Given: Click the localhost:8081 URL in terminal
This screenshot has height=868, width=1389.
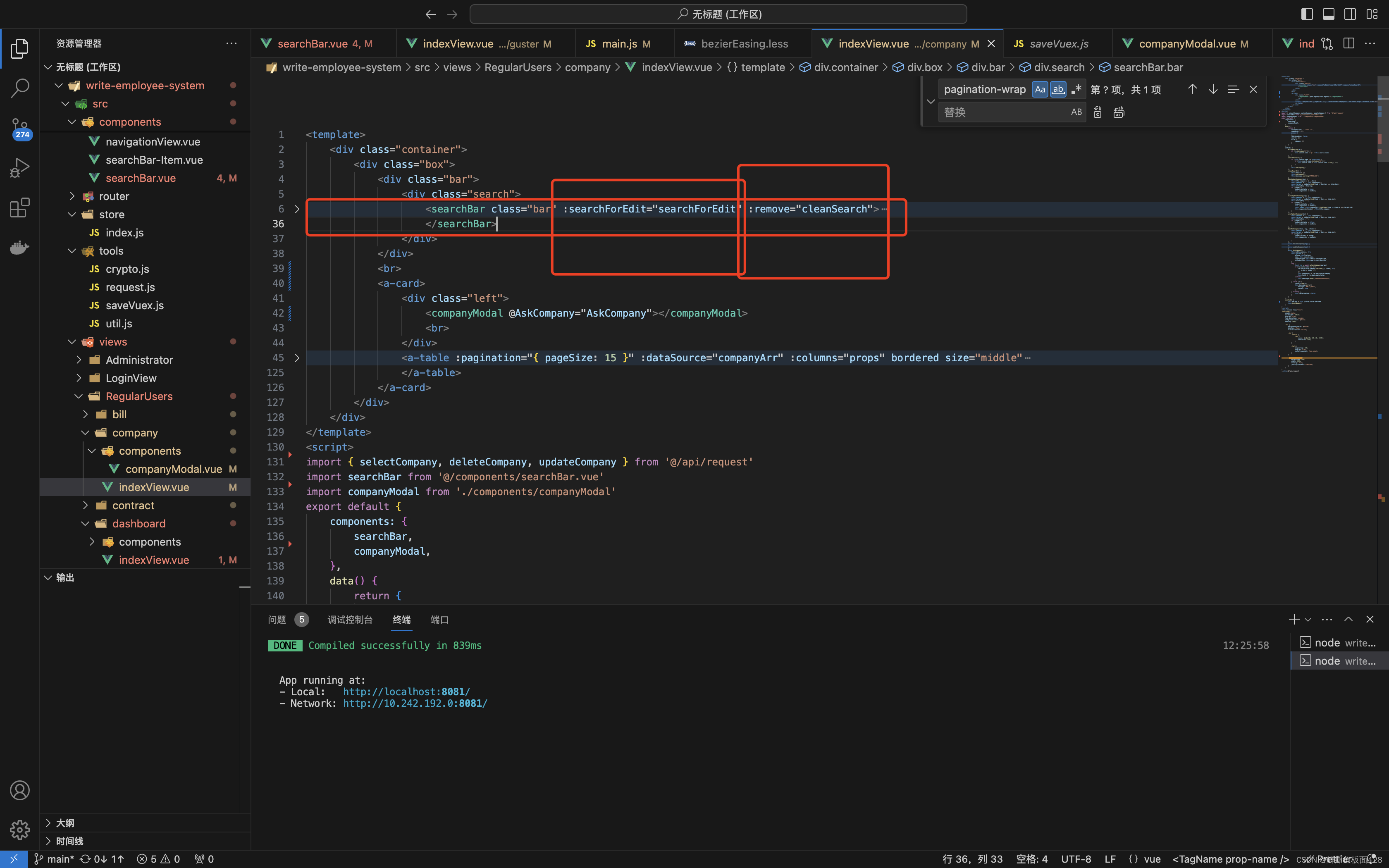Looking at the screenshot, I should tap(405, 691).
